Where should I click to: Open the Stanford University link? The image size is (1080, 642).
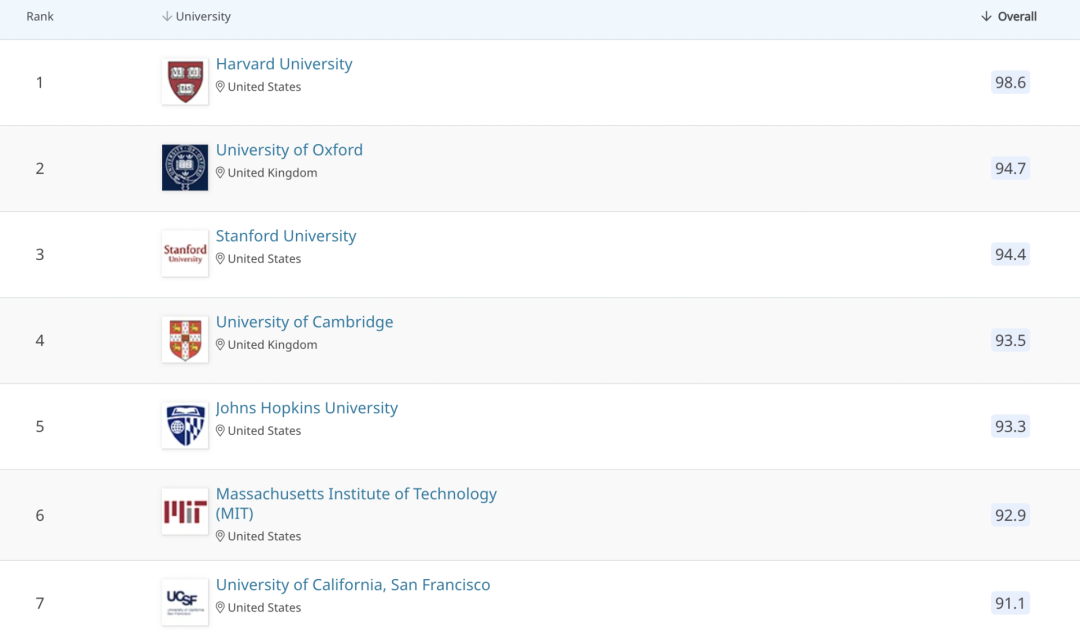tap(286, 236)
